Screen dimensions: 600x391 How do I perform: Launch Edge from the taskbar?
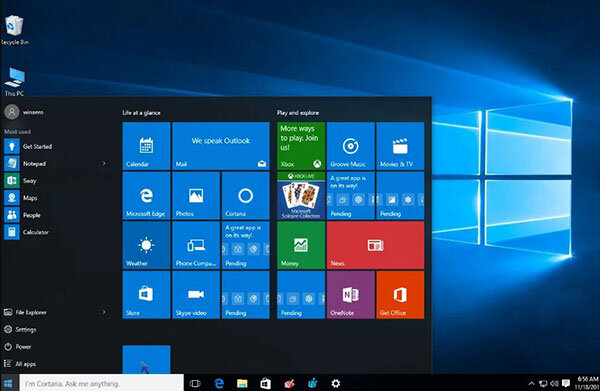click(x=219, y=383)
